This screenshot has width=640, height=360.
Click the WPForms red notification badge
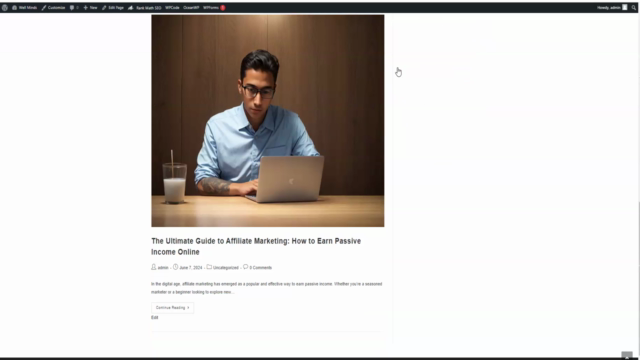click(223, 7)
